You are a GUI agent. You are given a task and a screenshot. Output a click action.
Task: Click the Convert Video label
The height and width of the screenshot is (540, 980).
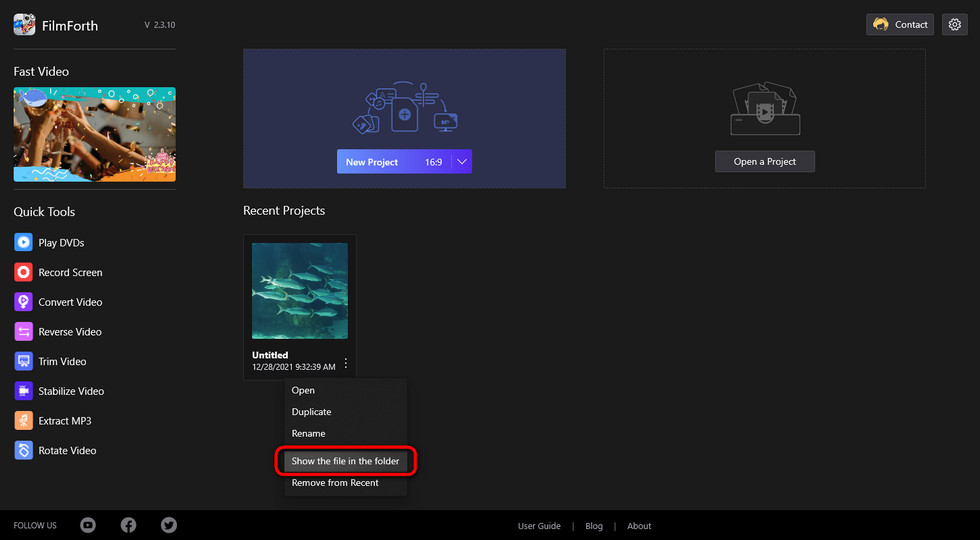click(70, 302)
